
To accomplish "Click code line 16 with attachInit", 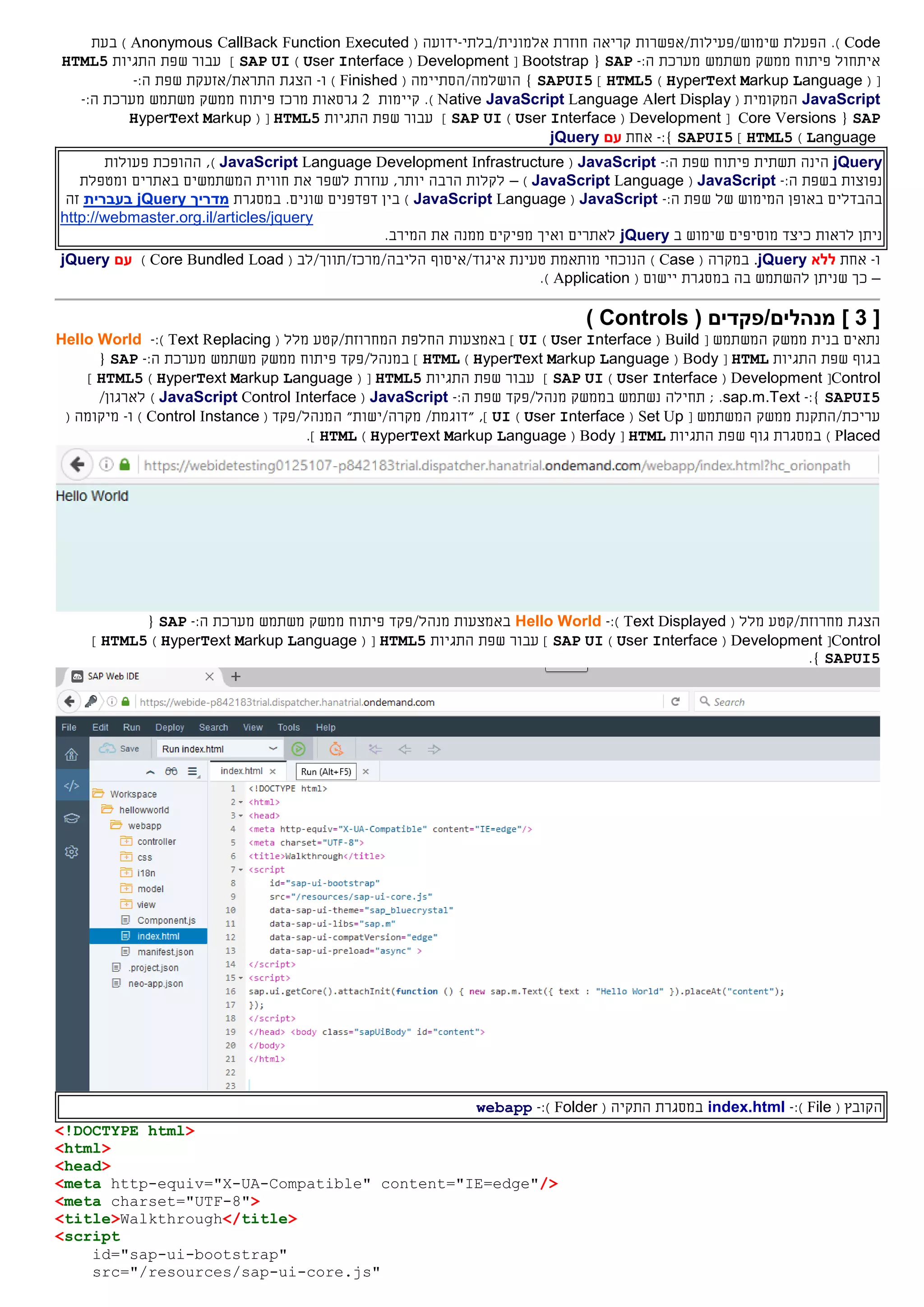I will [x=516, y=991].
